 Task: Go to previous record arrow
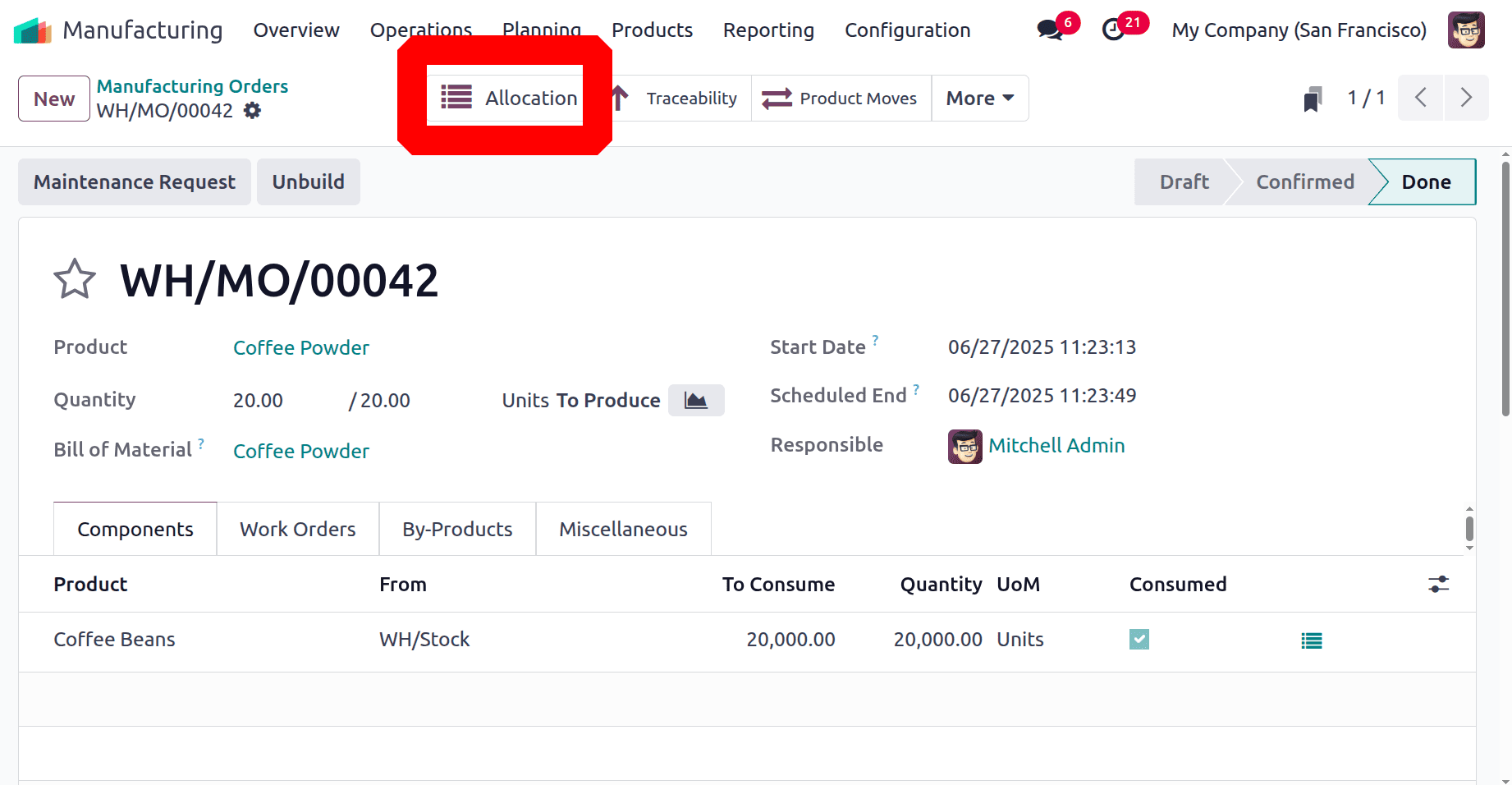(x=1420, y=98)
